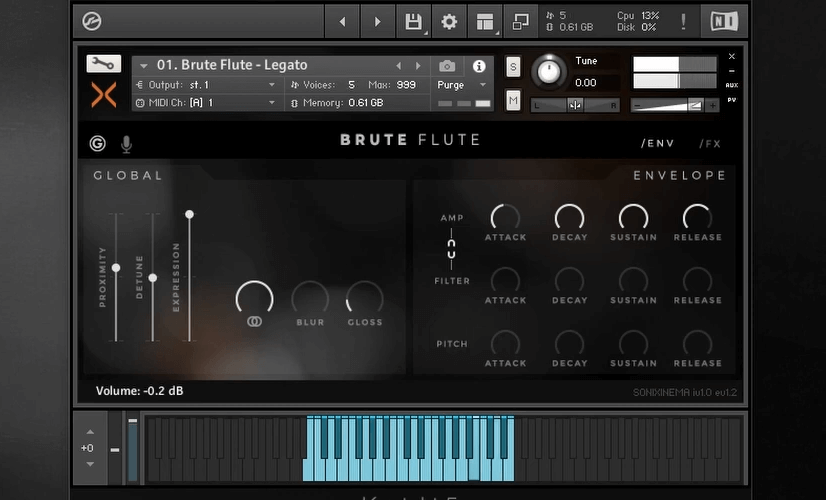The image size is (826, 500).
Task: Click the Tune value 0.00 field
Action: [586, 83]
